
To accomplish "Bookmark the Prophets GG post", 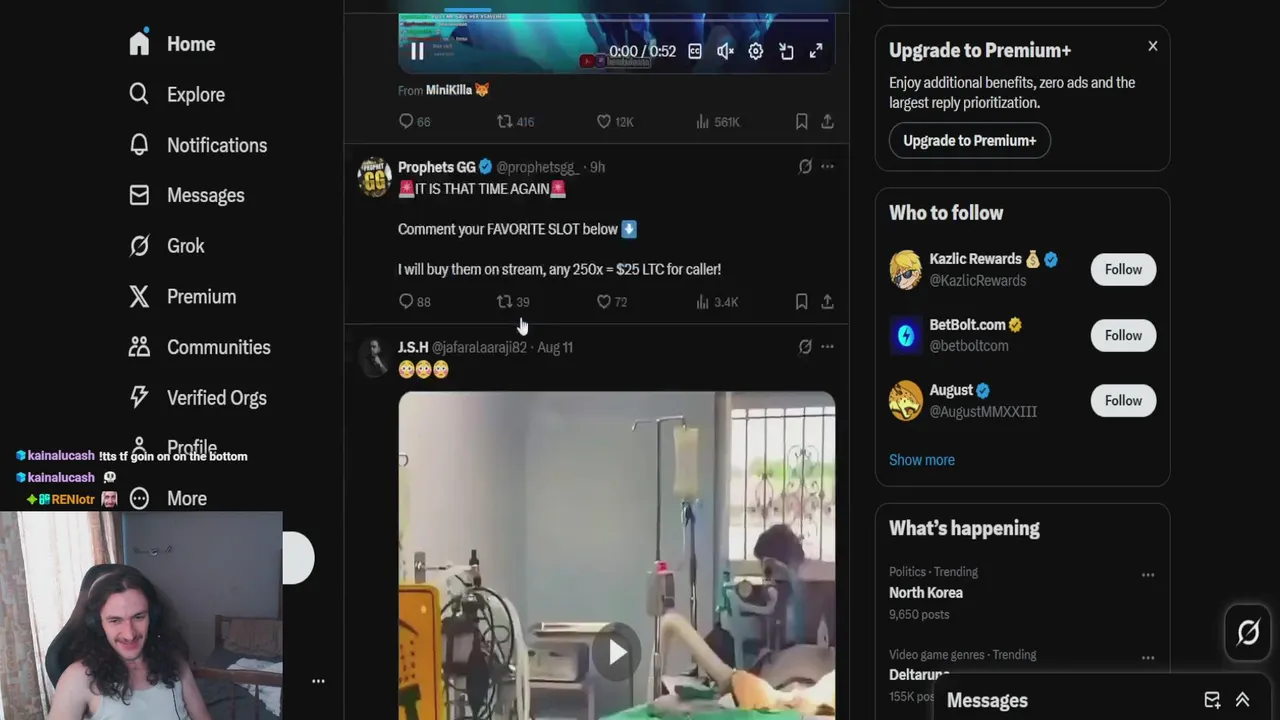I will click(801, 301).
